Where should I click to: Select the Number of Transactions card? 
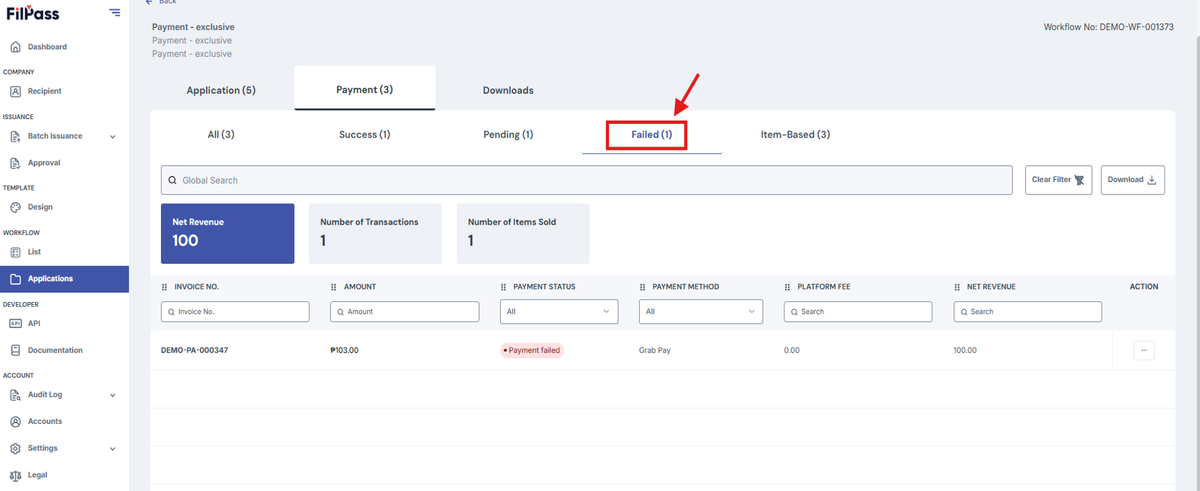click(x=375, y=233)
